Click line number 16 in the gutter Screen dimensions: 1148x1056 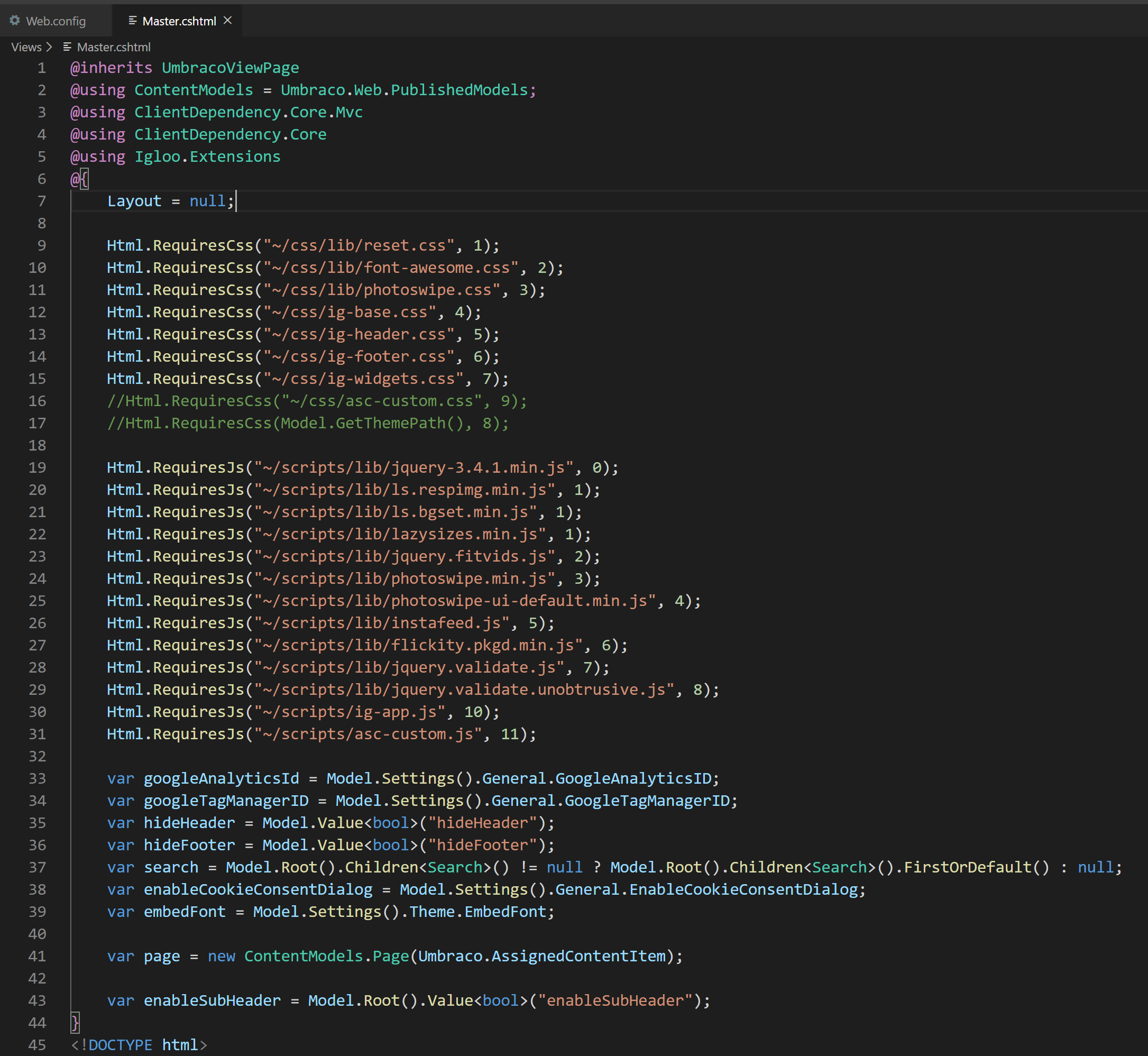[37, 401]
